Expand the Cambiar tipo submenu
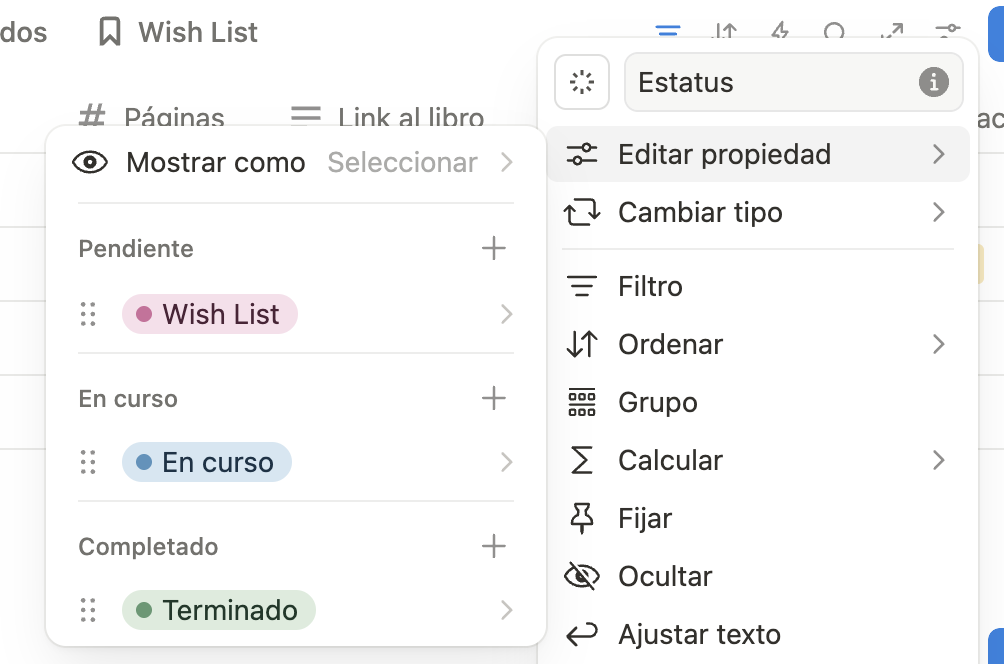Screen dimensions: 1004x664 758,213
